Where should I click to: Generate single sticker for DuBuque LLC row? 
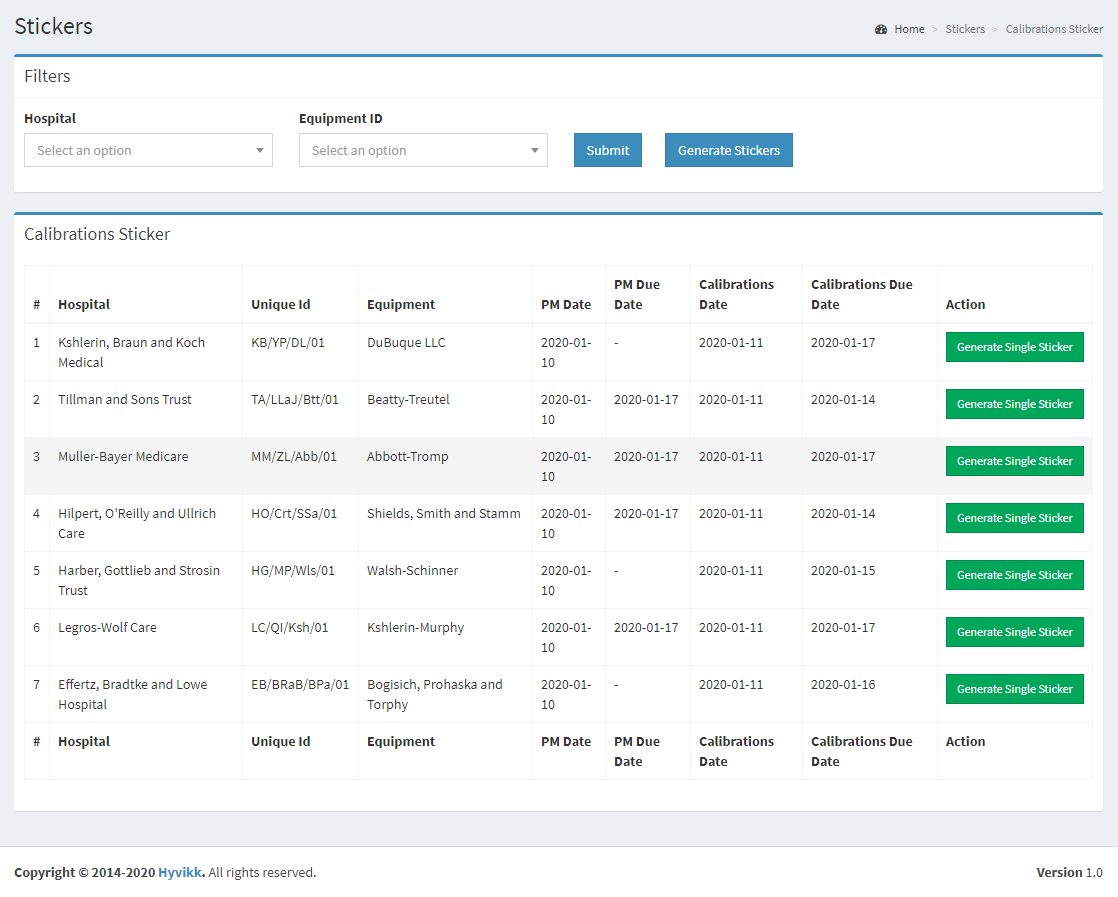tap(1015, 347)
